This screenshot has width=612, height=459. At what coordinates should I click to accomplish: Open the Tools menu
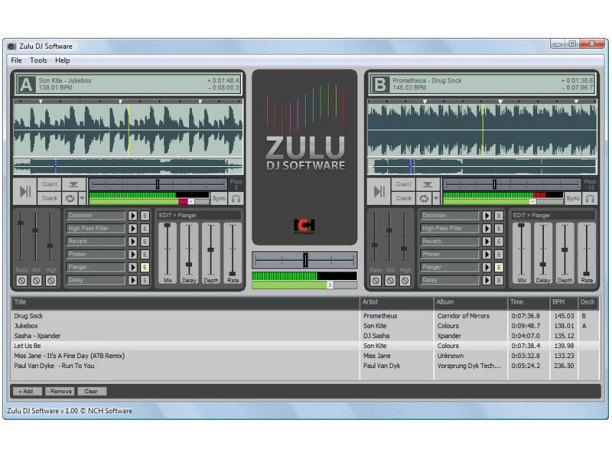point(38,60)
